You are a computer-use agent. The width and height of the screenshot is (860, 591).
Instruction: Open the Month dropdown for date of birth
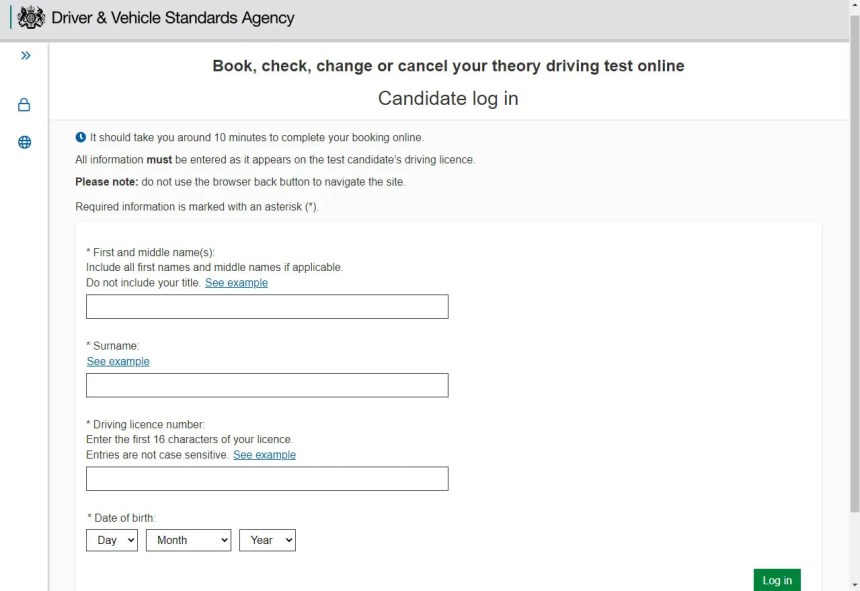point(188,540)
